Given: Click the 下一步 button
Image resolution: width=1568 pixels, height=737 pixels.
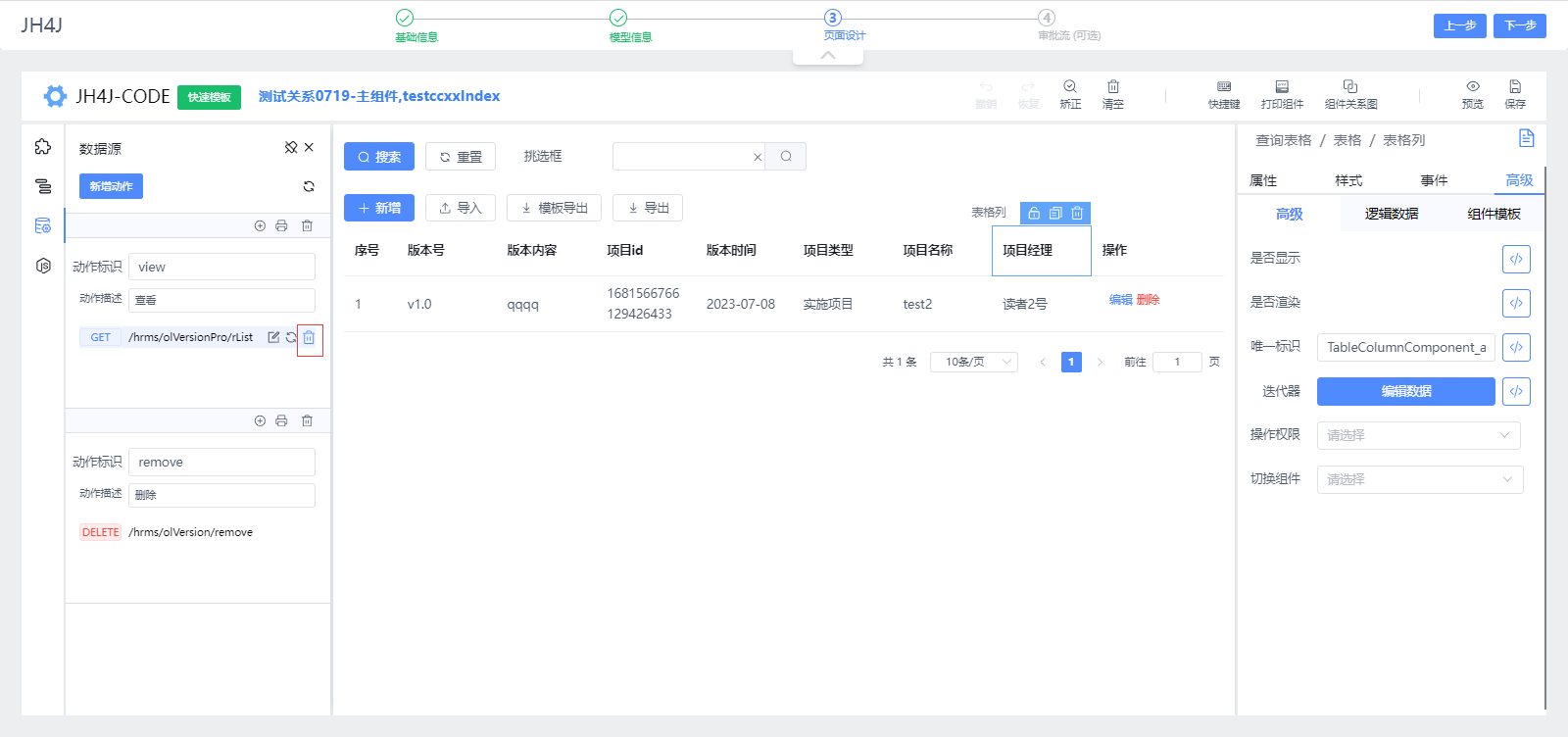Looking at the screenshot, I should pos(1520,25).
